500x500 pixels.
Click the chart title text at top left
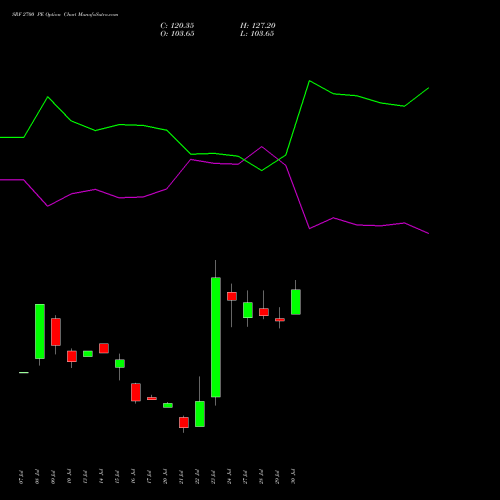[x=65, y=15]
